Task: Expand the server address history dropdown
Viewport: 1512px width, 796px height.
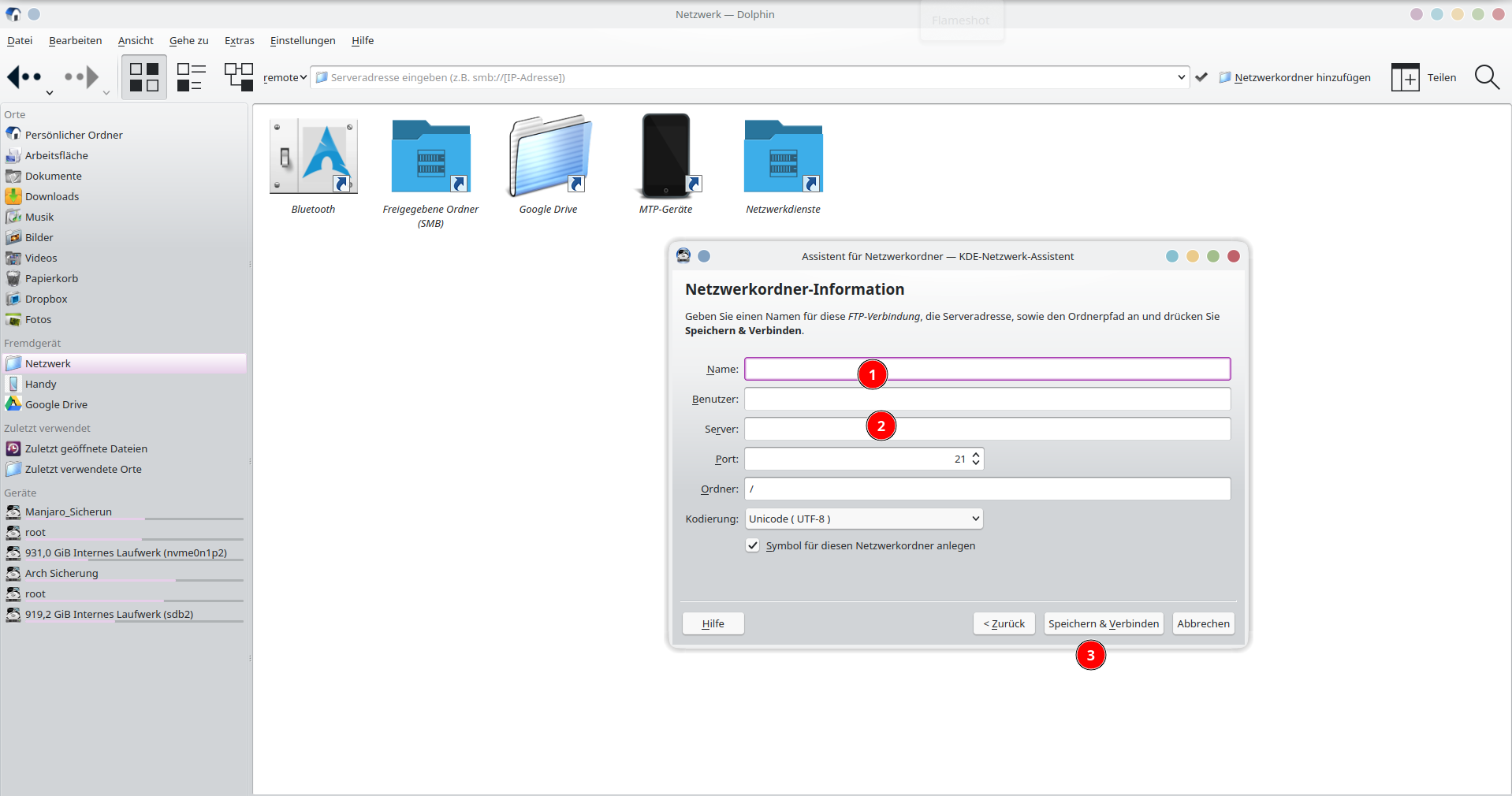Action: coord(1181,77)
